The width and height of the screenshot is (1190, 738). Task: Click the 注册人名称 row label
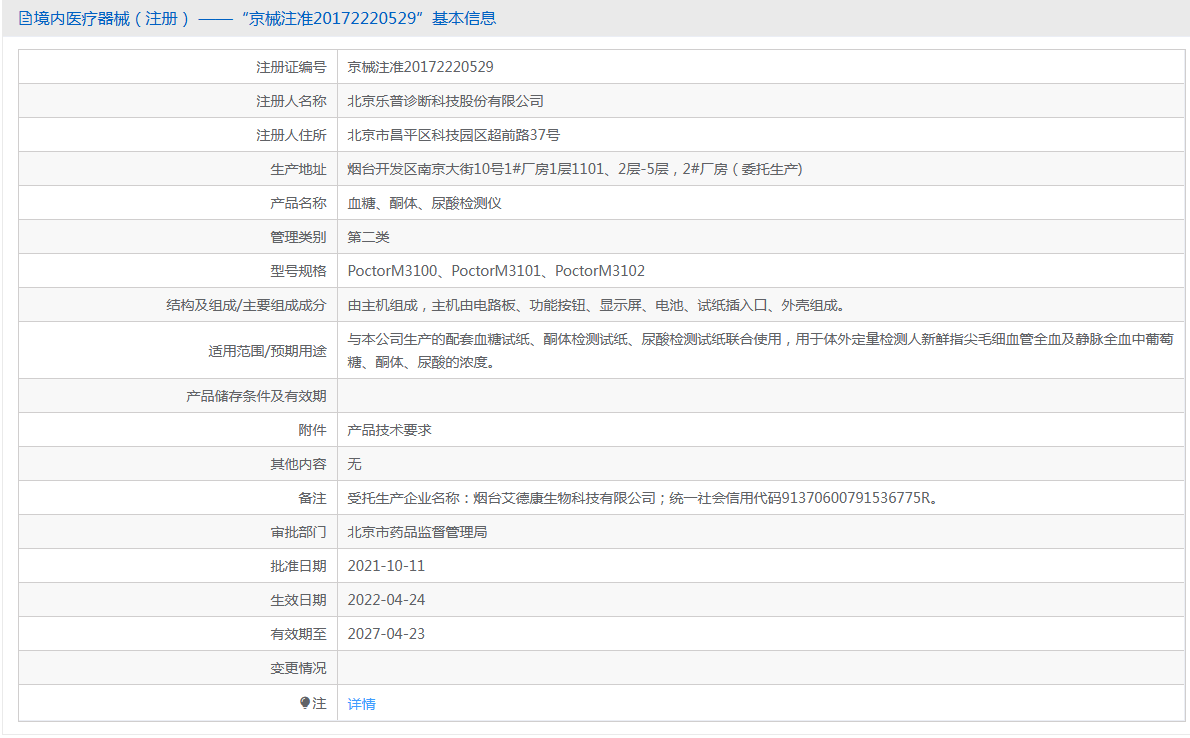coord(291,101)
